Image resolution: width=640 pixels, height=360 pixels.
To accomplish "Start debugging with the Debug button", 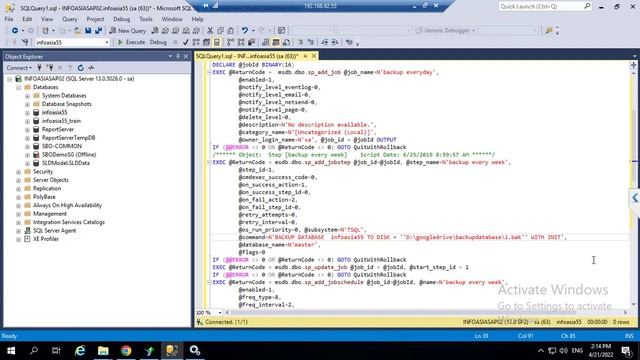I will 158,42.
